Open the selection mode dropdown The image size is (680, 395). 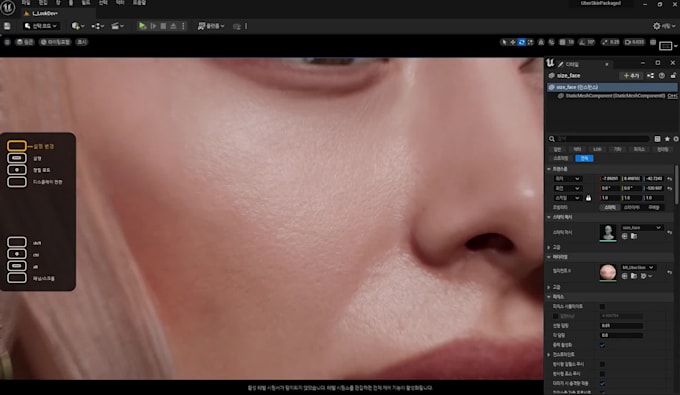click(x=40, y=26)
